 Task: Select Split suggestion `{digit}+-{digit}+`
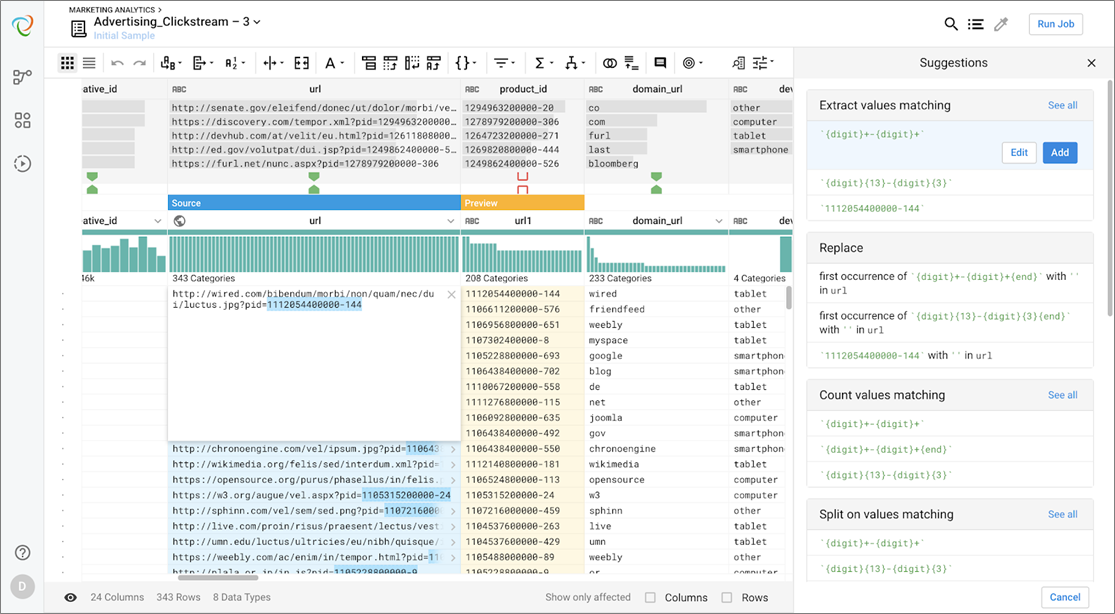click(950, 544)
